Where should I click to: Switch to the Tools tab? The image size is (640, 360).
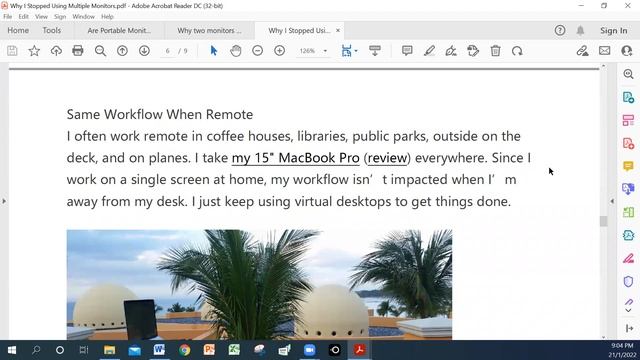[52, 31]
